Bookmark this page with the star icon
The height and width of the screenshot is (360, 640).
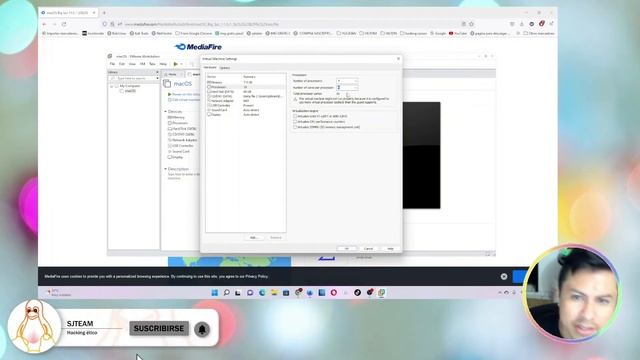coord(471,24)
